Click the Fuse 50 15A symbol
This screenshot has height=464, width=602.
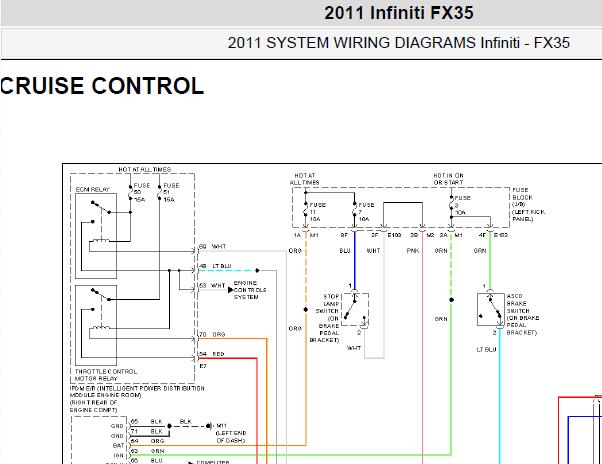[131, 193]
